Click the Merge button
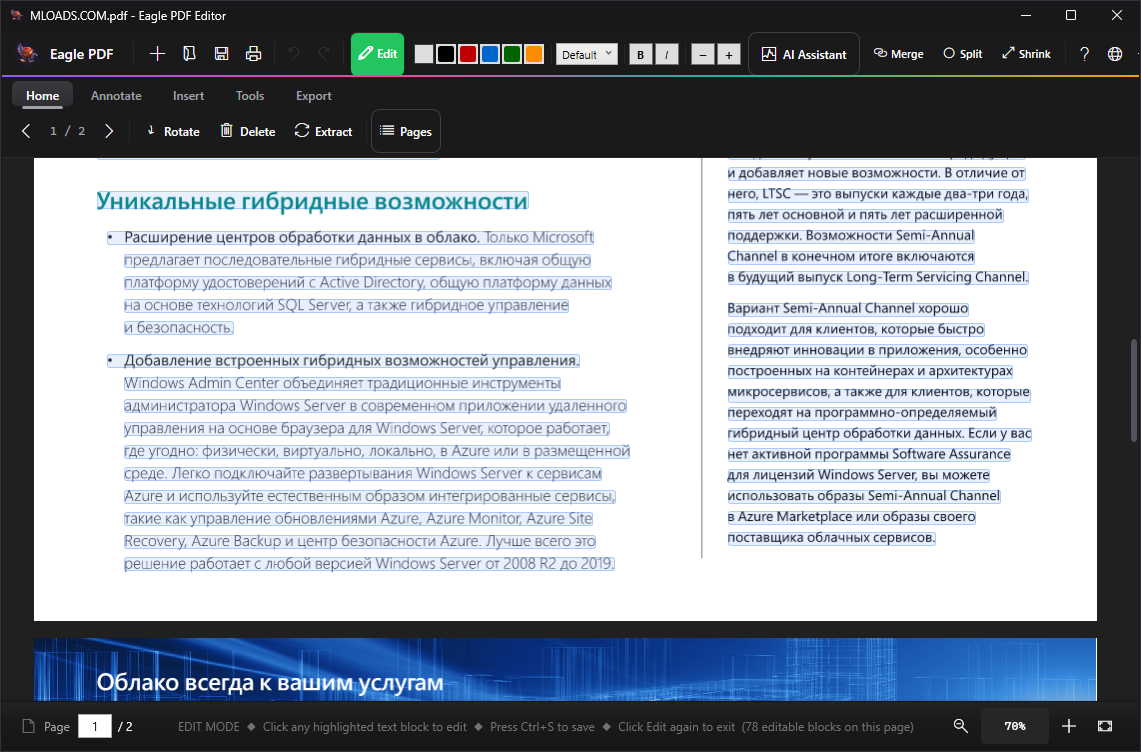The height and width of the screenshot is (752, 1141). 899,54
